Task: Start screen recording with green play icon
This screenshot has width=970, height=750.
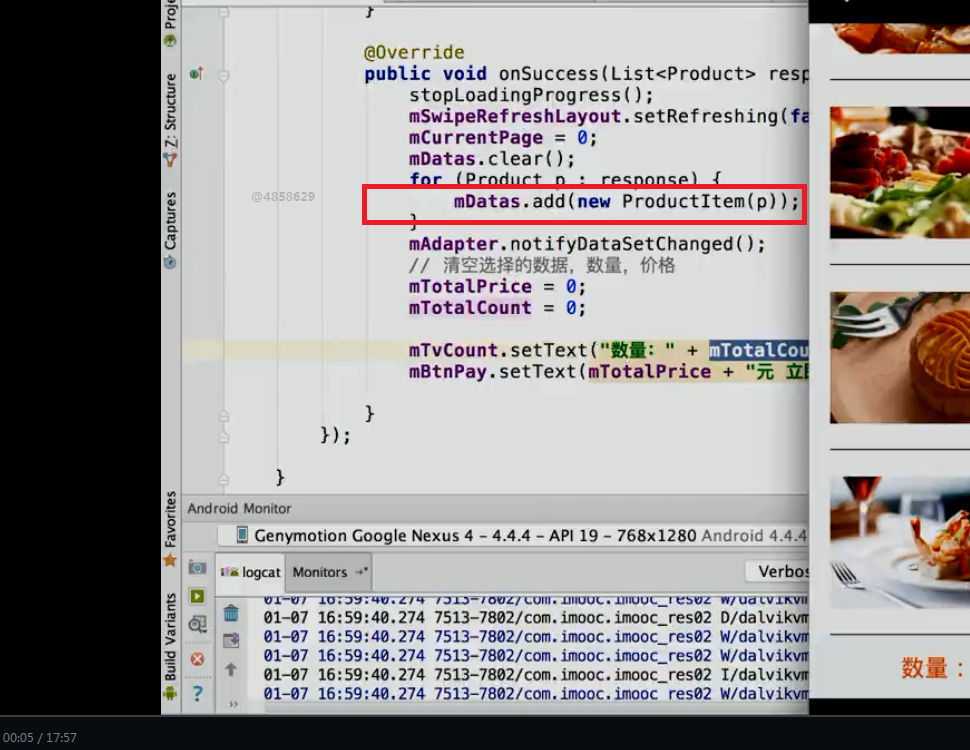Action: pos(197,596)
